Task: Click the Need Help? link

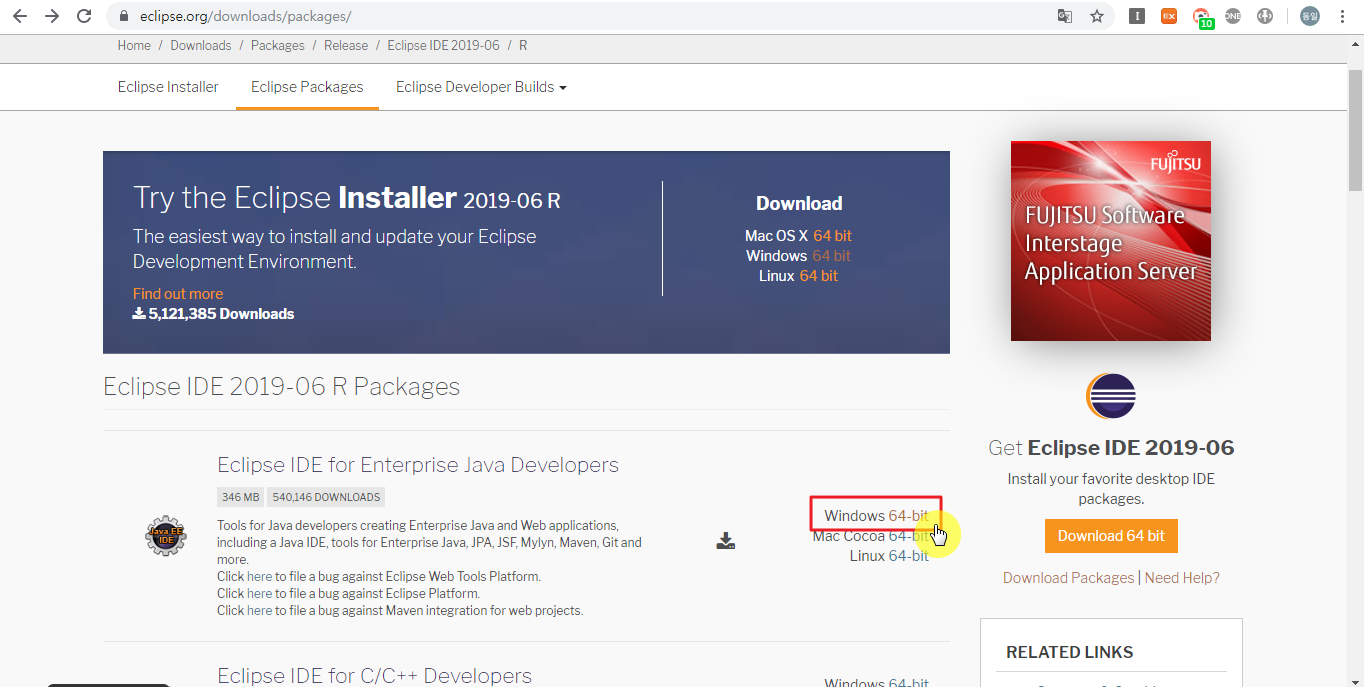Action: tap(1182, 578)
